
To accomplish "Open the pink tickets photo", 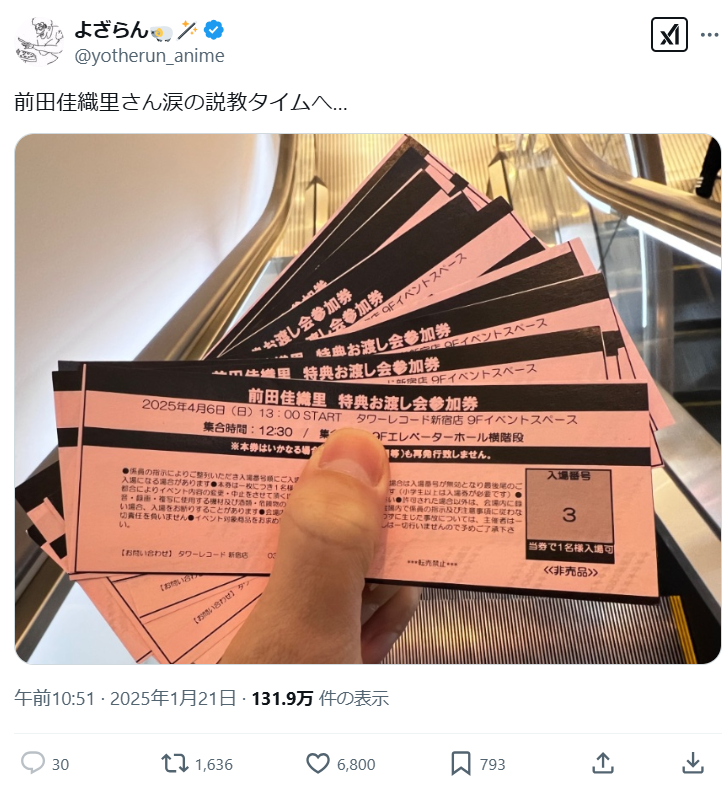I will (x=367, y=399).
